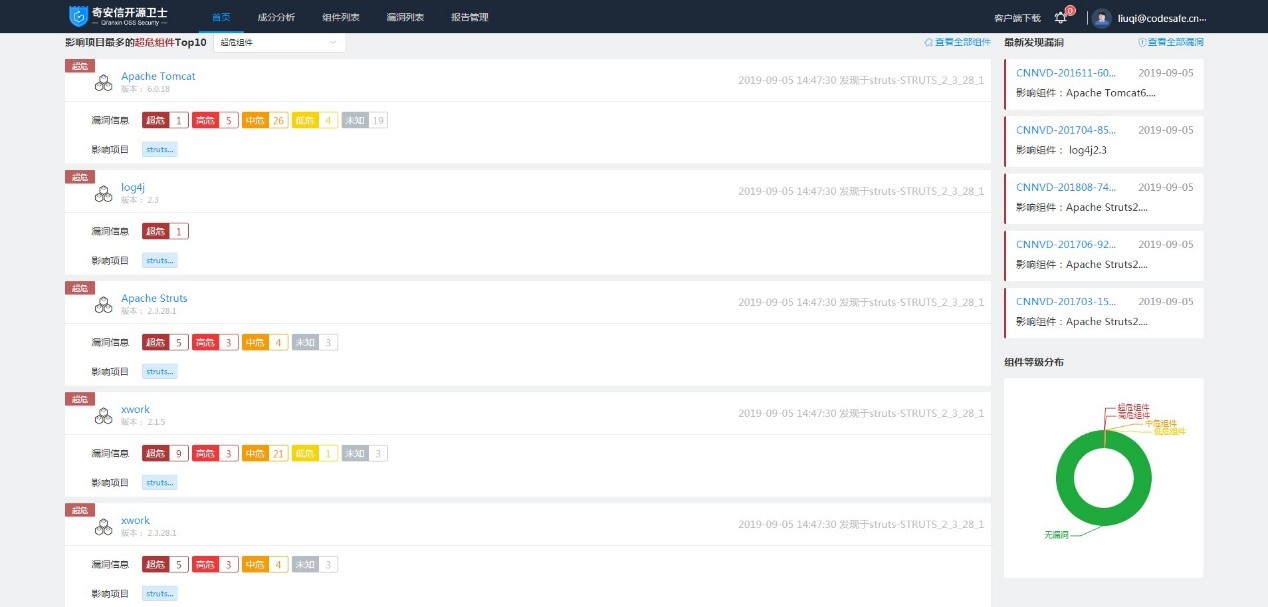Click the component icon next to Apache Struts
Image resolution: width=1268 pixels, height=607 pixels.
pyautogui.click(x=103, y=305)
